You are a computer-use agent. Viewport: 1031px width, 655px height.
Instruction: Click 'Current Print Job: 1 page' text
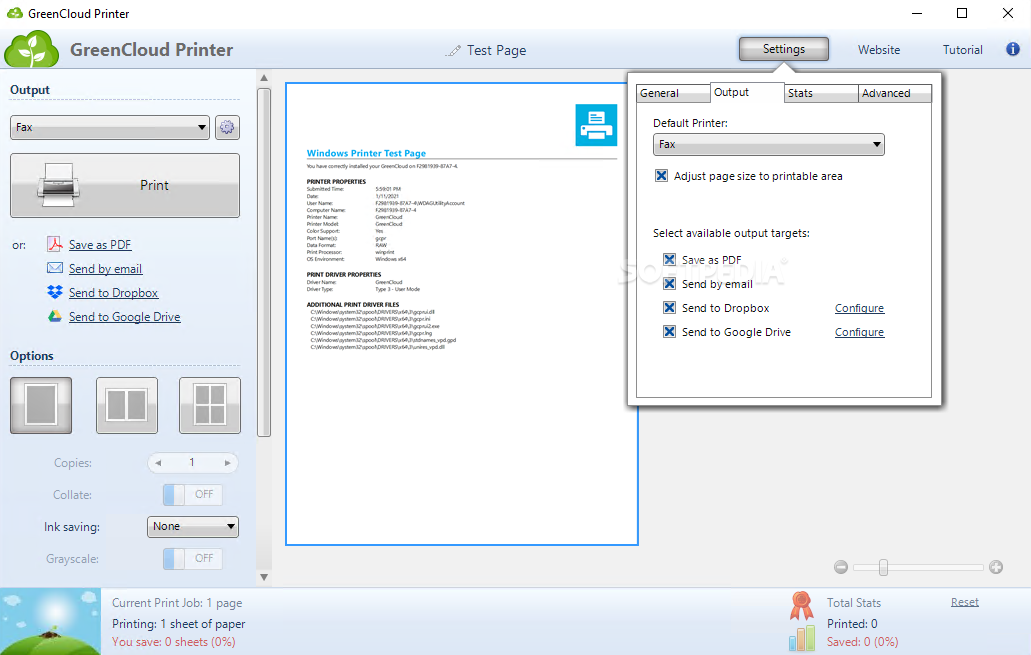(177, 603)
